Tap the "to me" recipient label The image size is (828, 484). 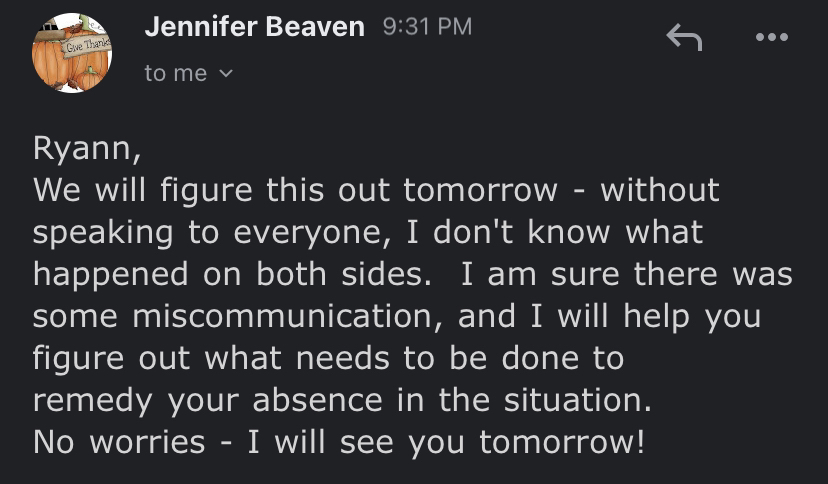(176, 73)
